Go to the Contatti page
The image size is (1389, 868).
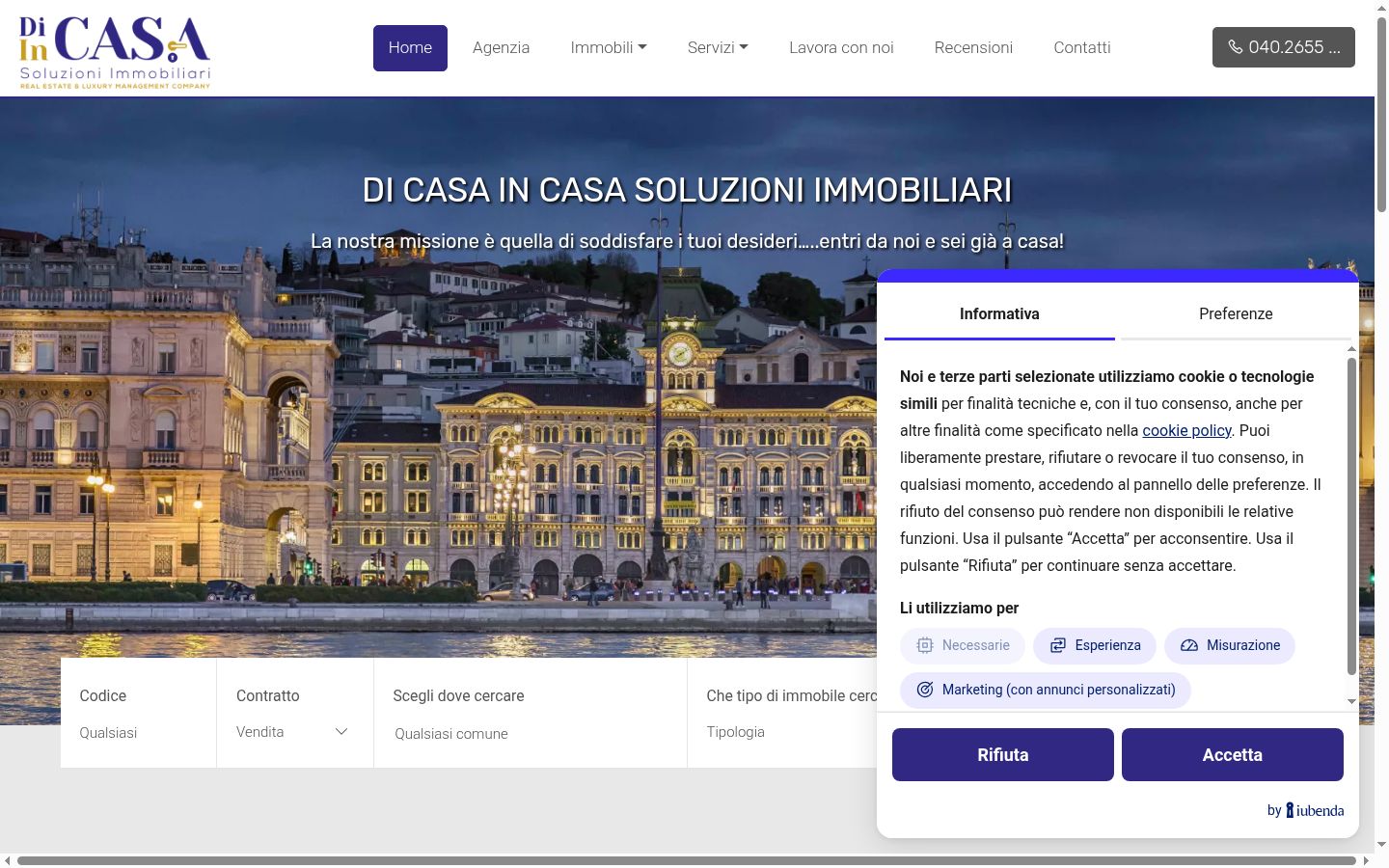tap(1082, 48)
